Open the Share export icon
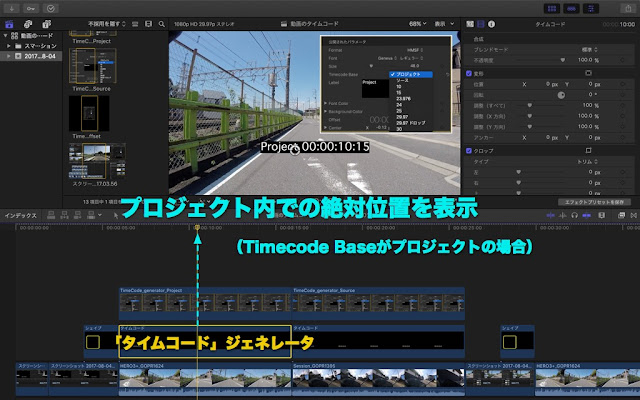Image resolution: width=640 pixels, height=400 pixels. pyautogui.click(x=628, y=8)
